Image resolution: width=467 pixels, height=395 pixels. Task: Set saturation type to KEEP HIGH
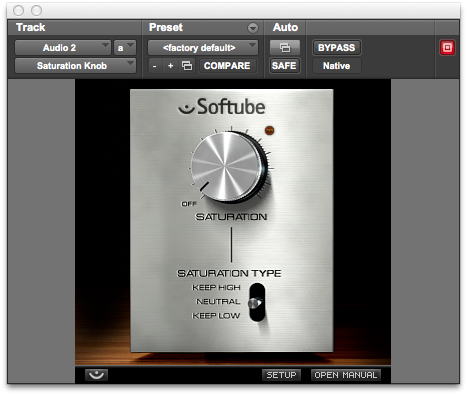(x=216, y=287)
